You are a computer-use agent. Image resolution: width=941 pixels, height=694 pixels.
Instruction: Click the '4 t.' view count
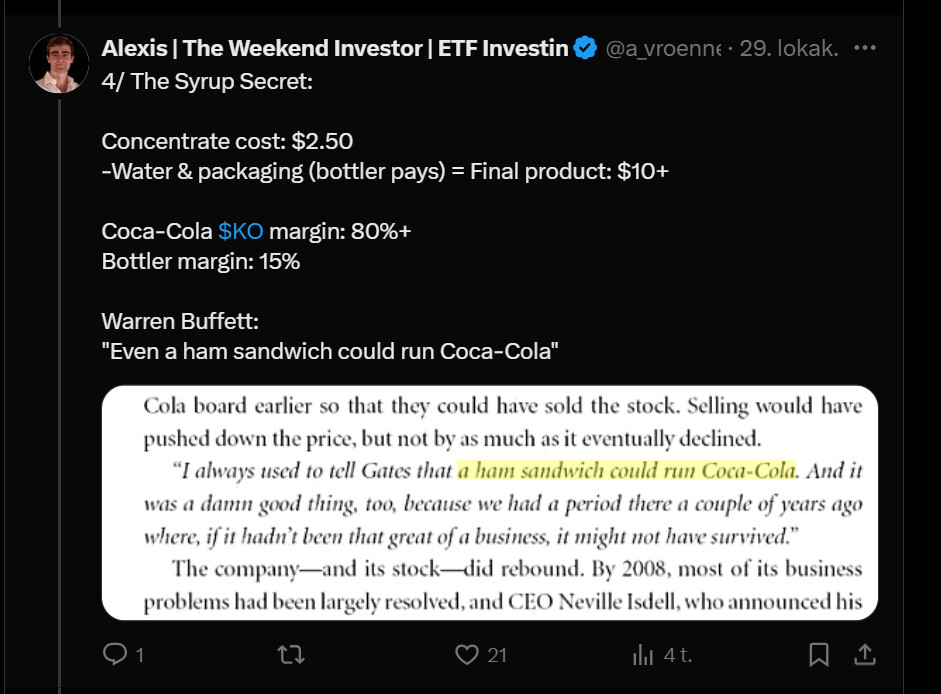click(678, 655)
